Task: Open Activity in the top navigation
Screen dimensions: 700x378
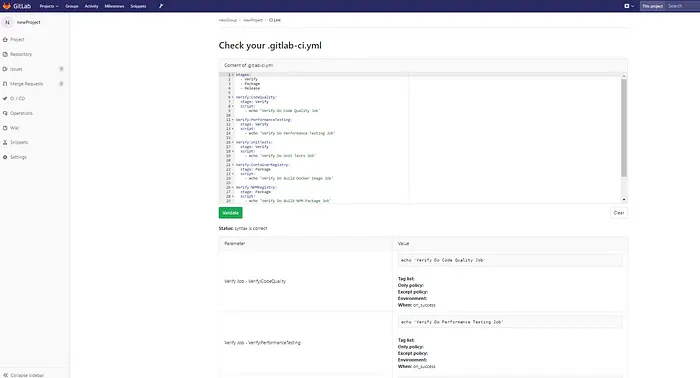Action: [92, 6]
